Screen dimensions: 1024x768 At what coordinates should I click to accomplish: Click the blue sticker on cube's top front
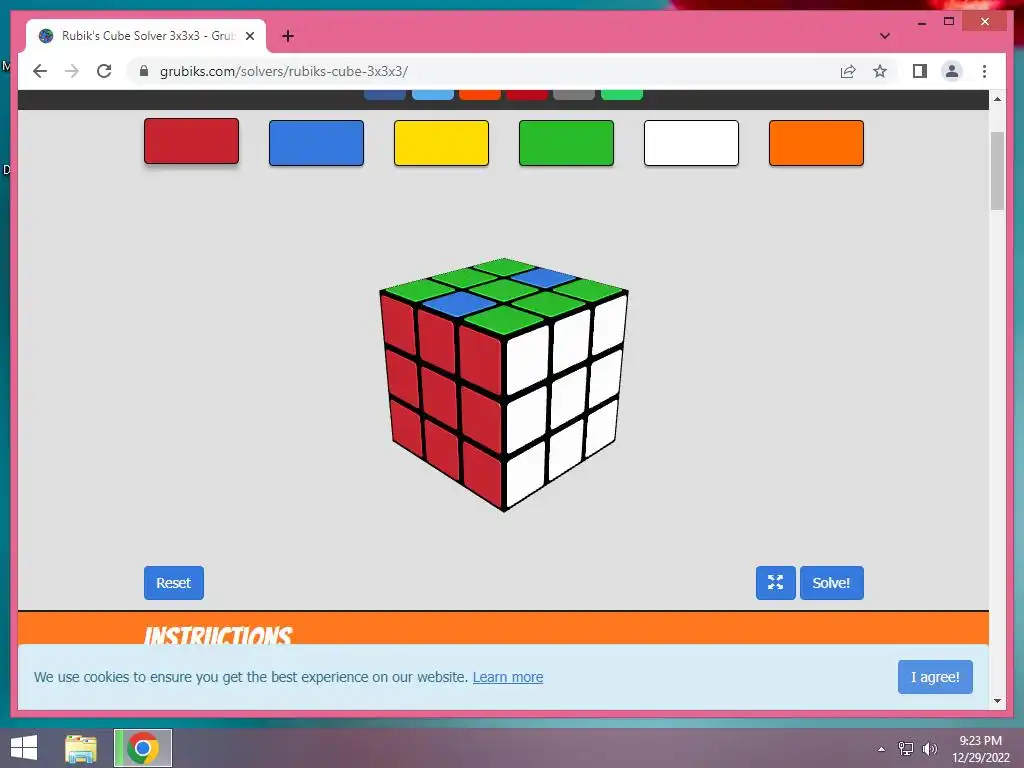pos(459,304)
